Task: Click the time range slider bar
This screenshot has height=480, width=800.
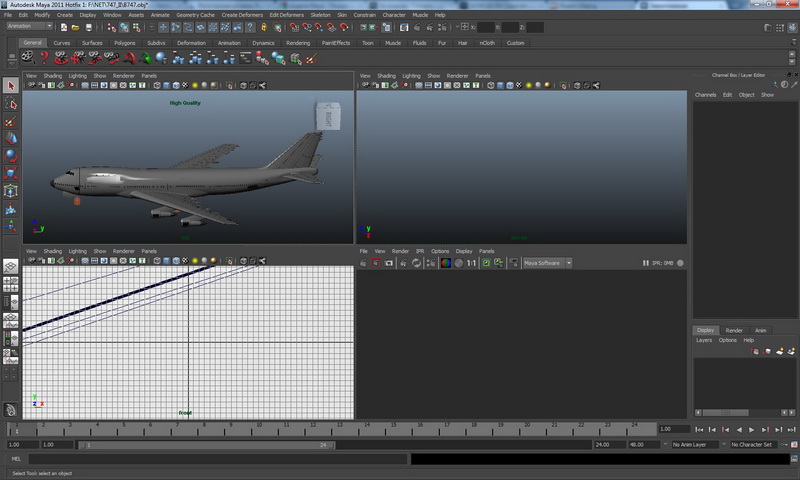Action: click(x=205, y=444)
